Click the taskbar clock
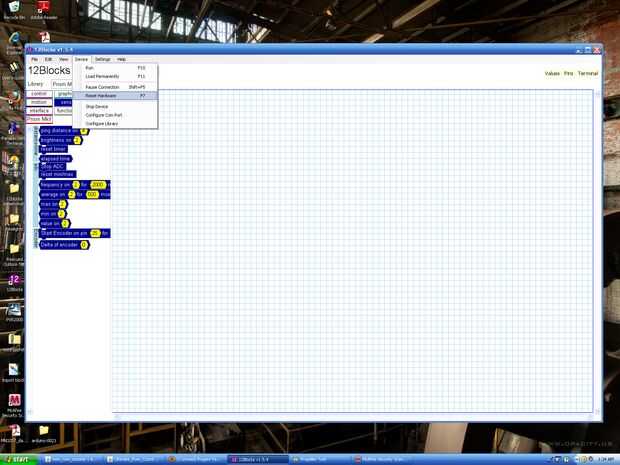Image resolution: width=620 pixels, height=465 pixels. click(x=606, y=459)
